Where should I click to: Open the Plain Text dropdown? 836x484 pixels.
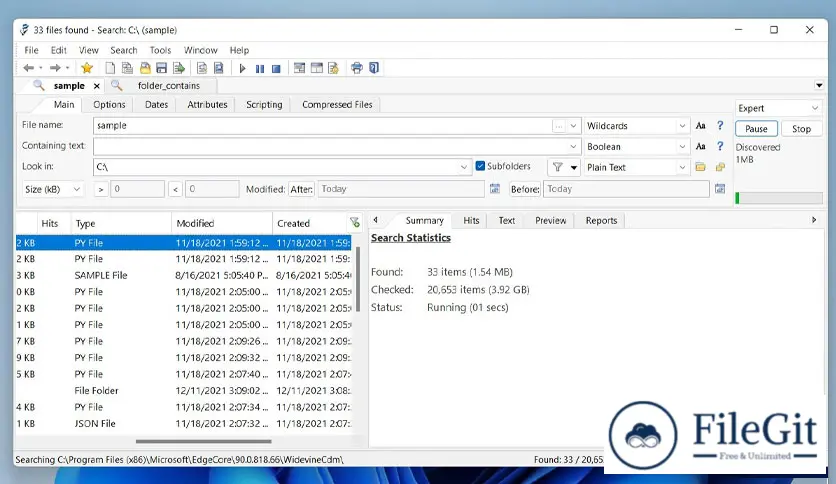coord(682,167)
